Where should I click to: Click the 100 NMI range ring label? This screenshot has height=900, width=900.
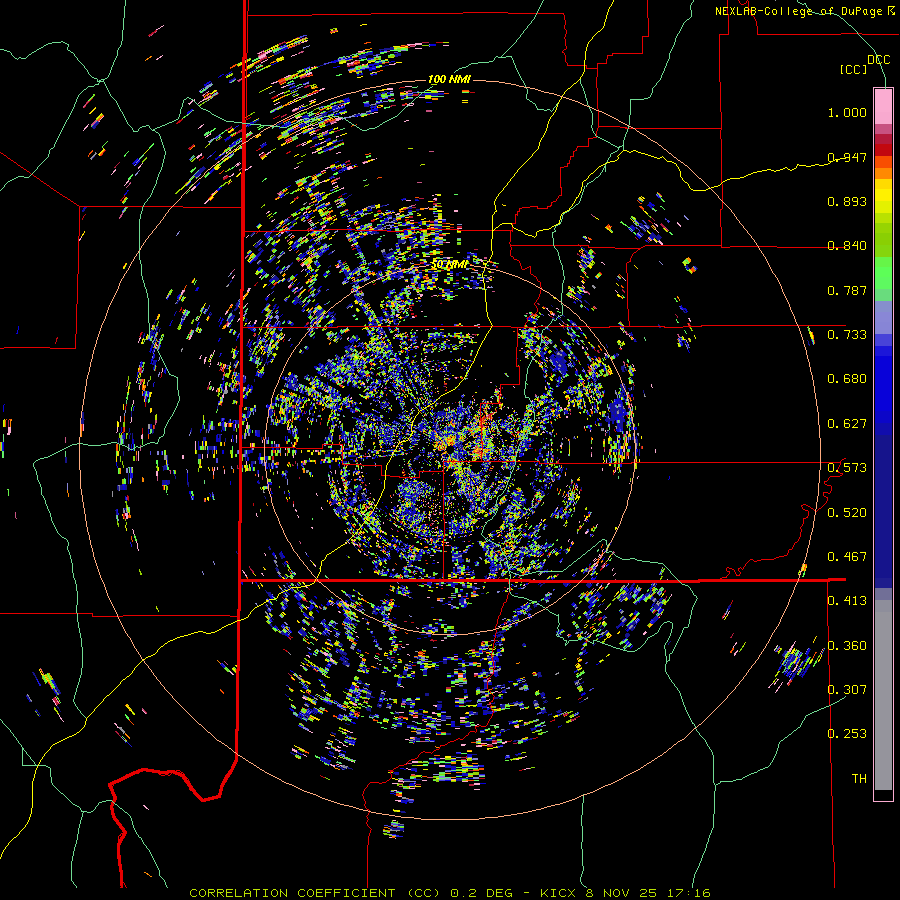tap(449, 79)
